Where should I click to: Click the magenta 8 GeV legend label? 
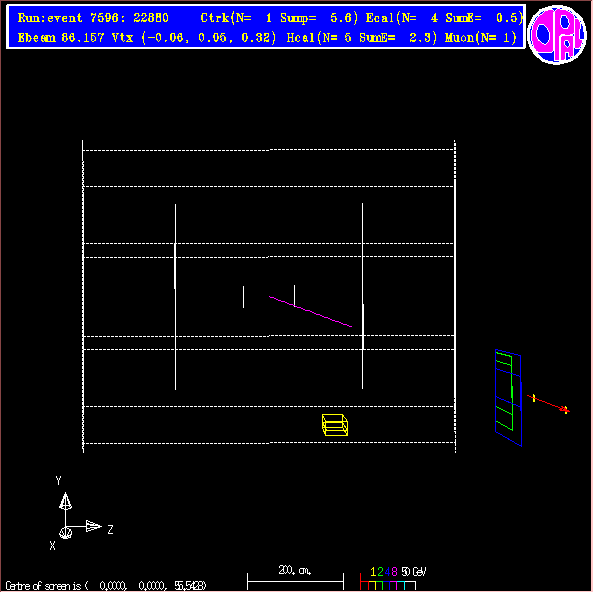[394, 571]
